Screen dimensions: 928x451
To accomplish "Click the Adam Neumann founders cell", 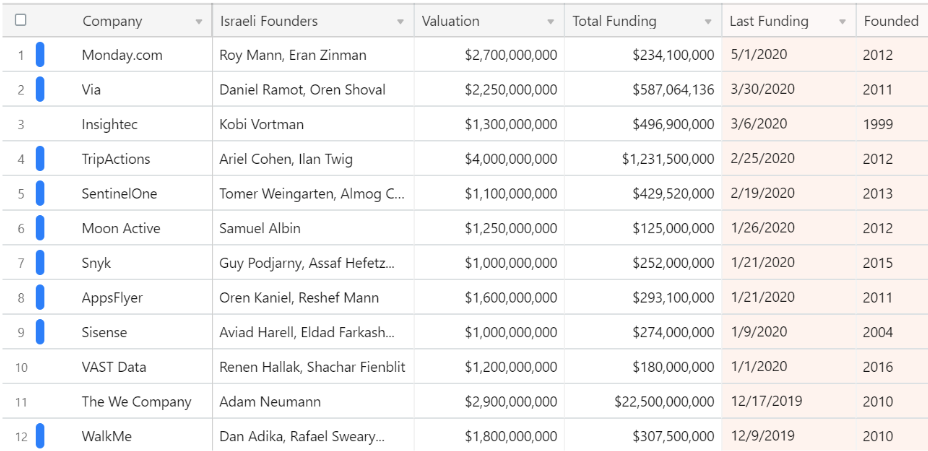I will coord(313,401).
